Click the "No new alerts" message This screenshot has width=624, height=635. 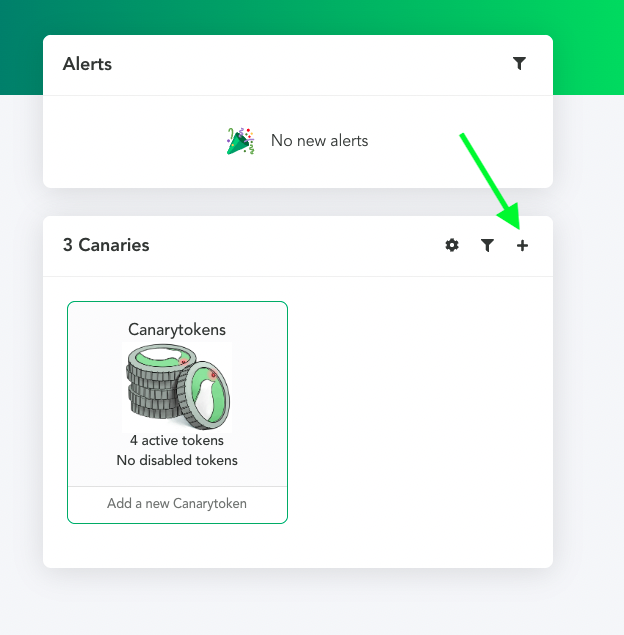(x=319, y=141)
